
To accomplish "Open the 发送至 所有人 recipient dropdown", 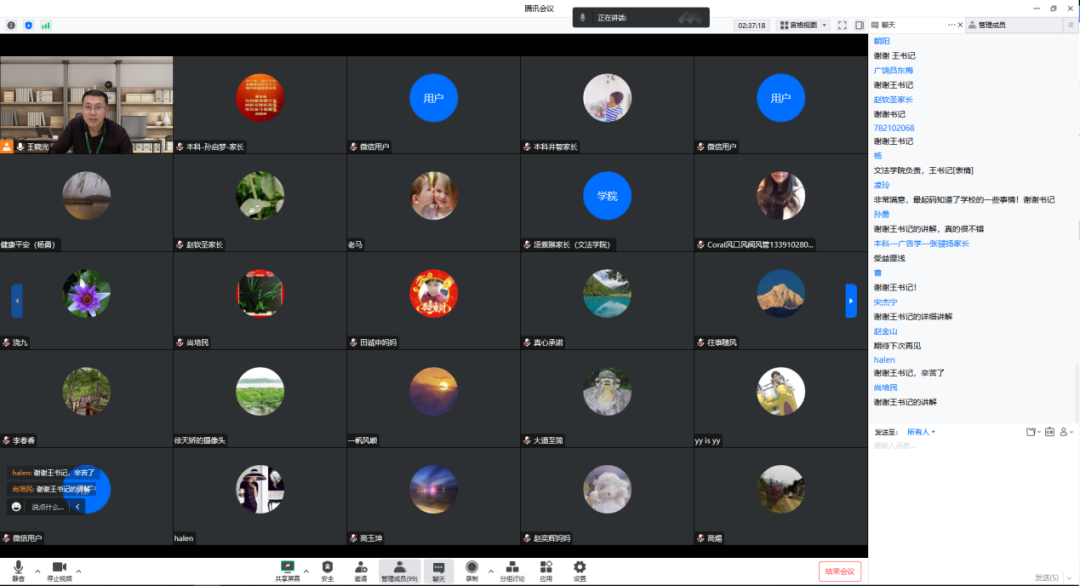I will [x=920, y=432].
